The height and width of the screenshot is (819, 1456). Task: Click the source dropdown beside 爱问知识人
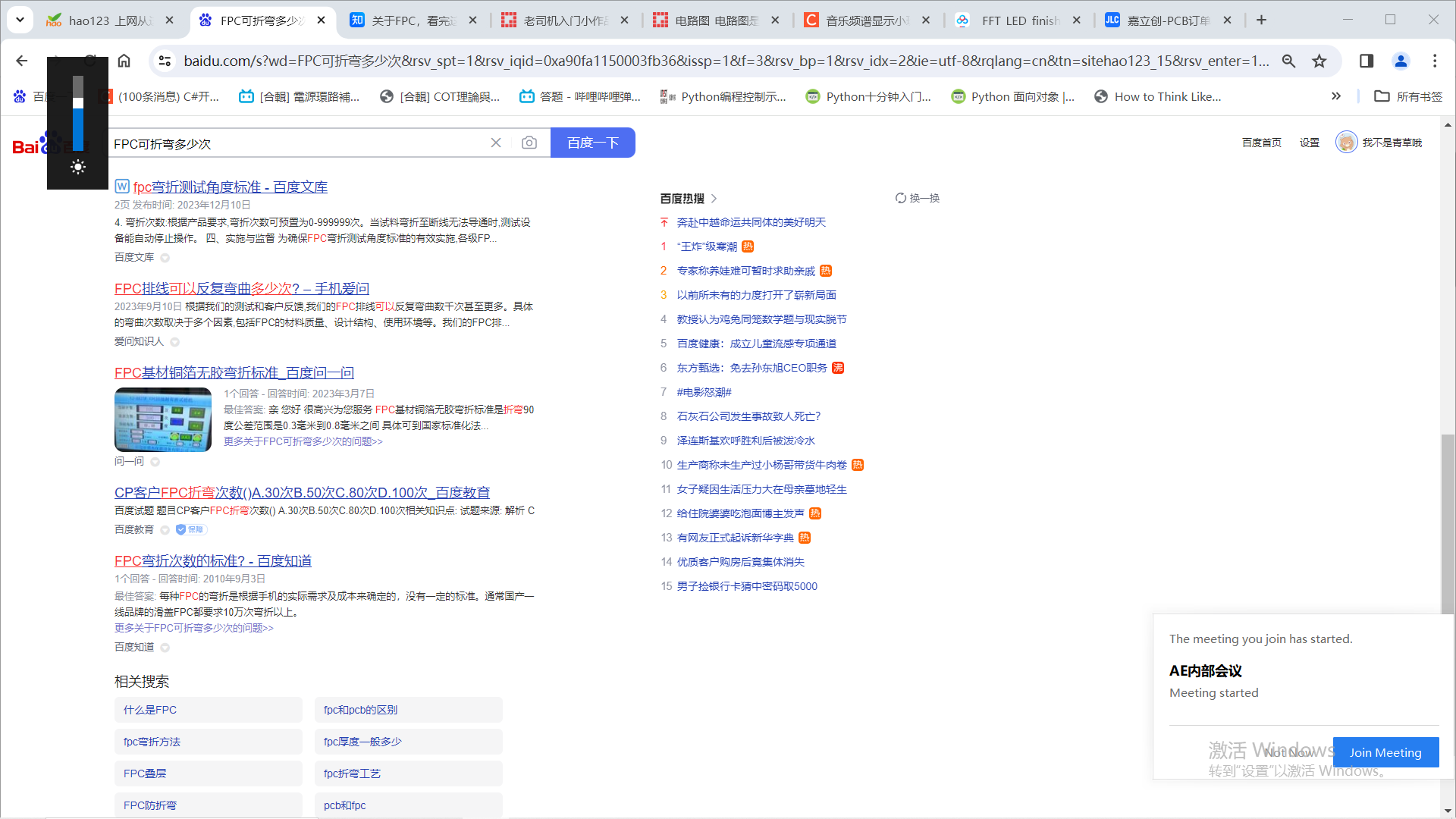174,342
